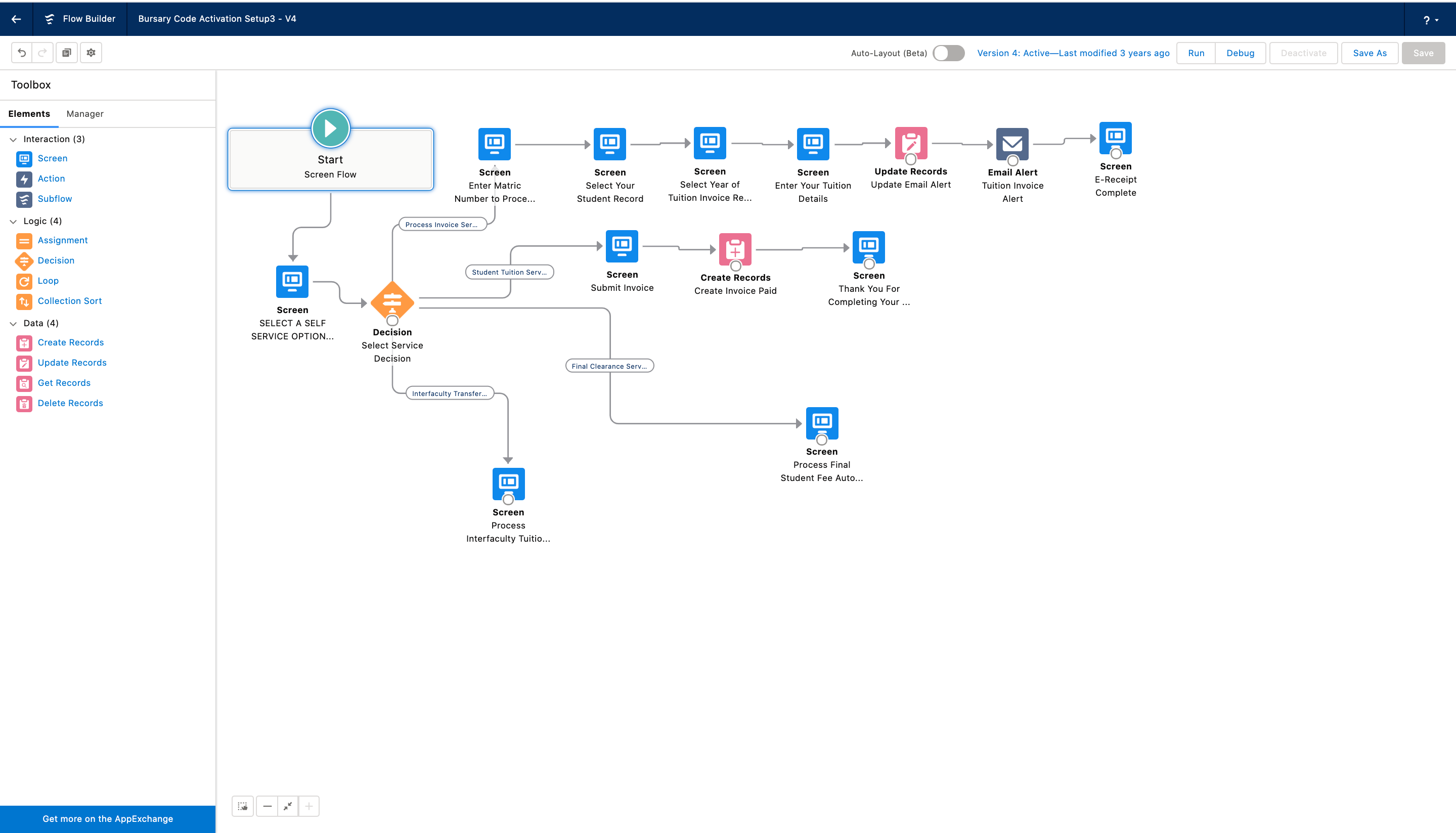This screenshot has height=833, width=1456.
Task: Switch to the Elements tab
Action: (x=29, y=113)
